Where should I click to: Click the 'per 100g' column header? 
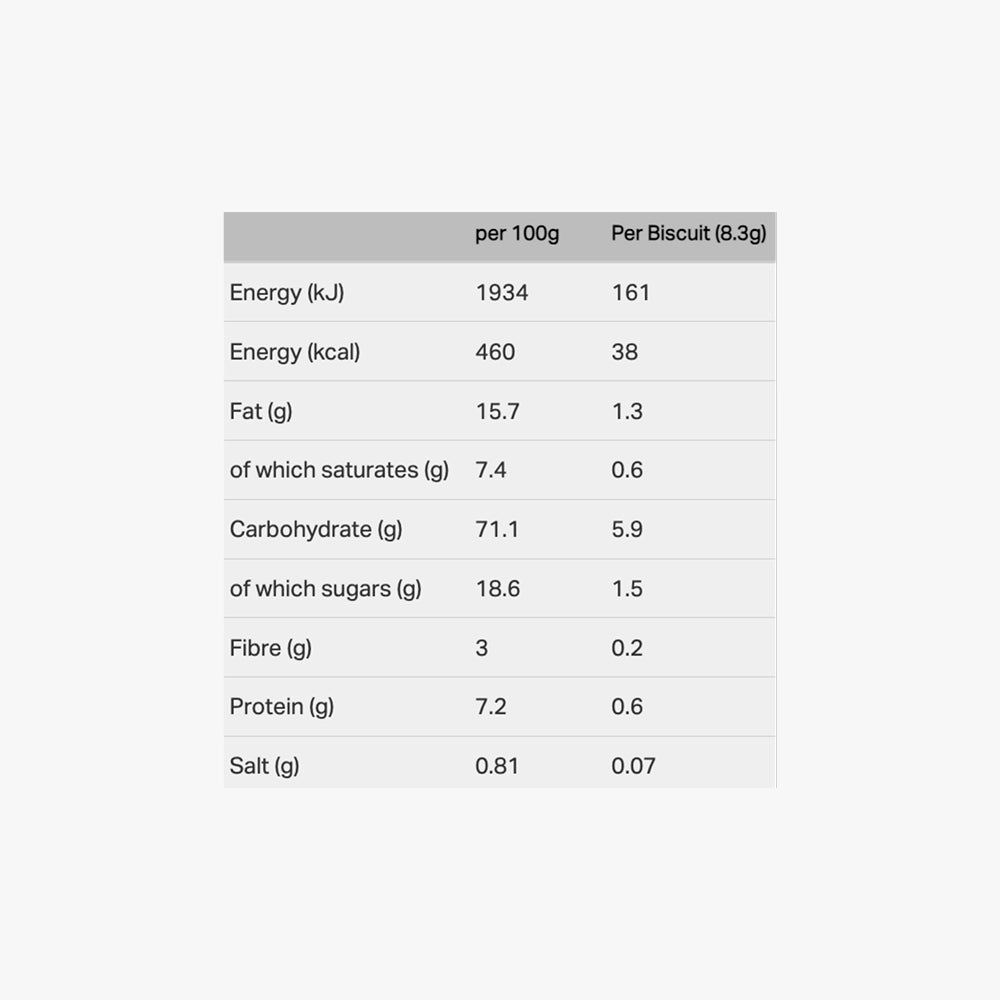pos(517,234)
